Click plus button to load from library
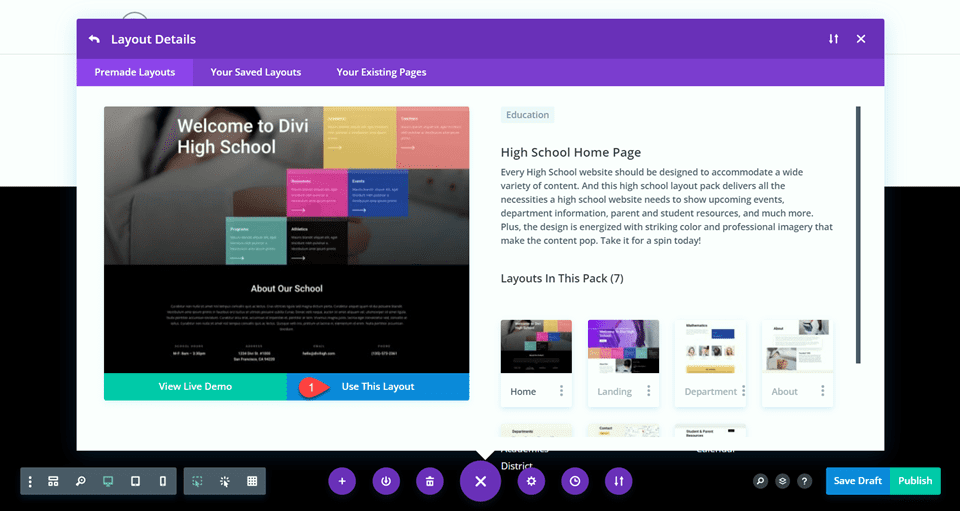 [x=342, y=482]
